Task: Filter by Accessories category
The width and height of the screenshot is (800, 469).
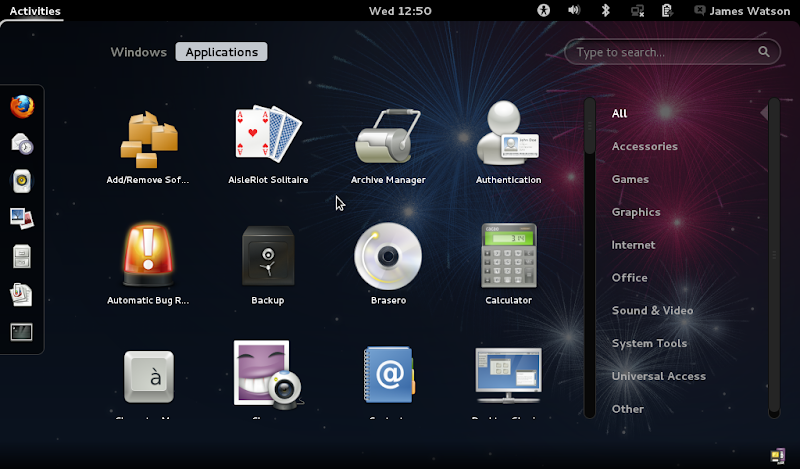Action: (x=644, y=146)
